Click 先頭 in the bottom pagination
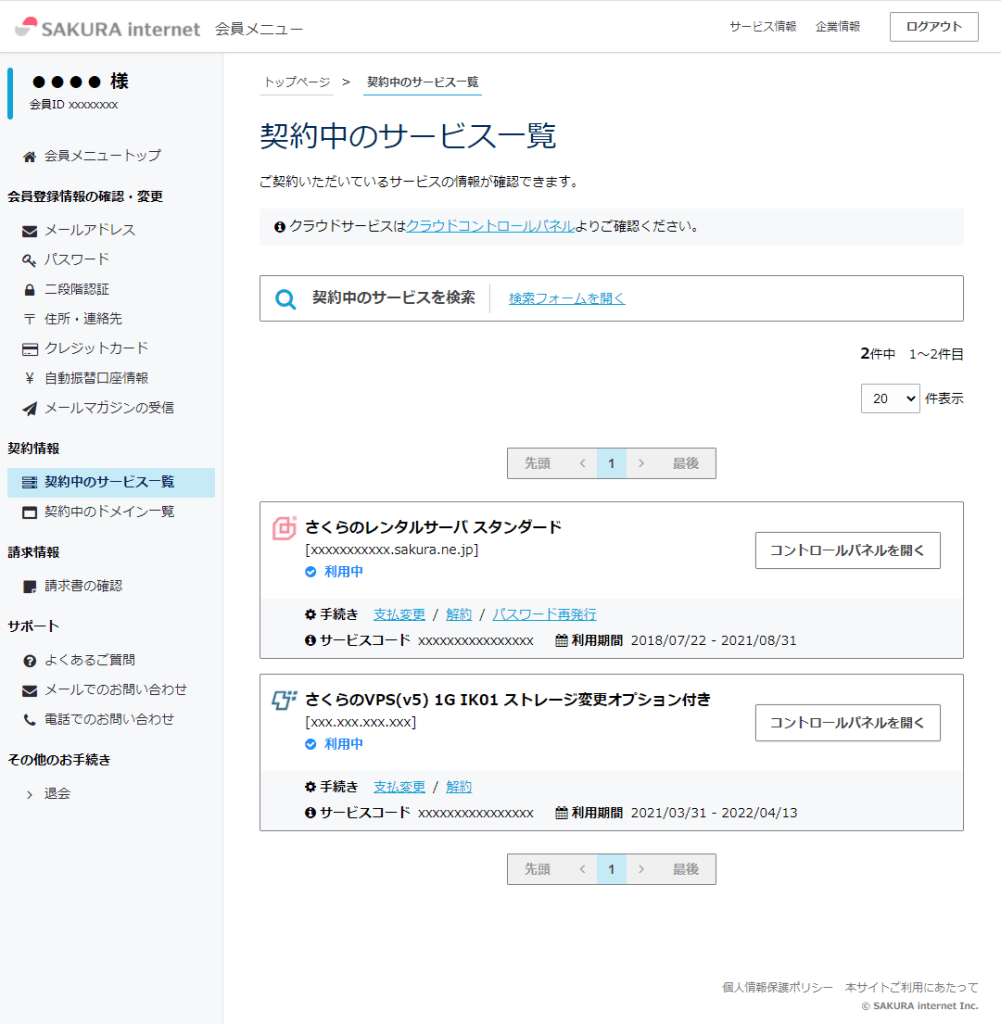The width and height of the screenshot is (1001, 1024). (537, 869)
